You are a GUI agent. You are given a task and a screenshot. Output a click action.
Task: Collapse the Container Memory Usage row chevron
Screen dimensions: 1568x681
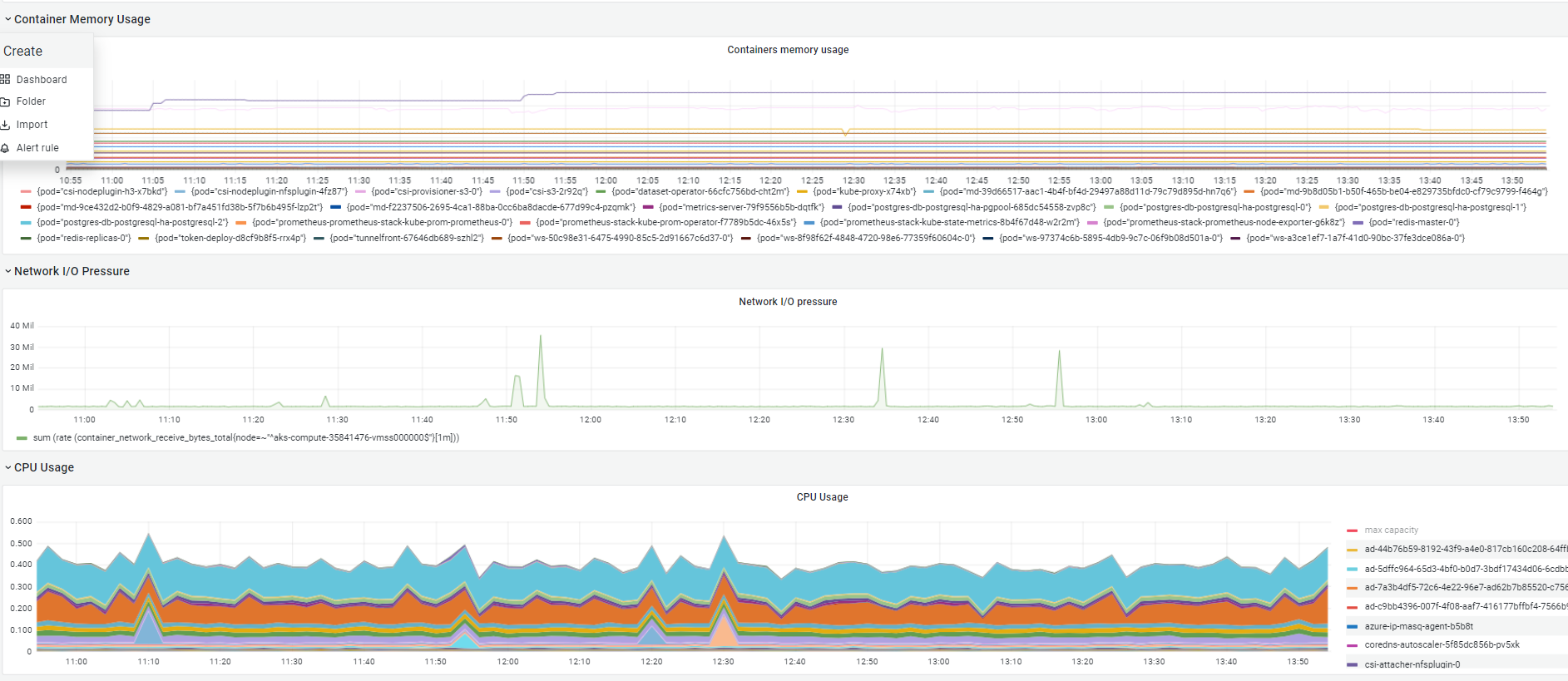click(x=7, y=19)
